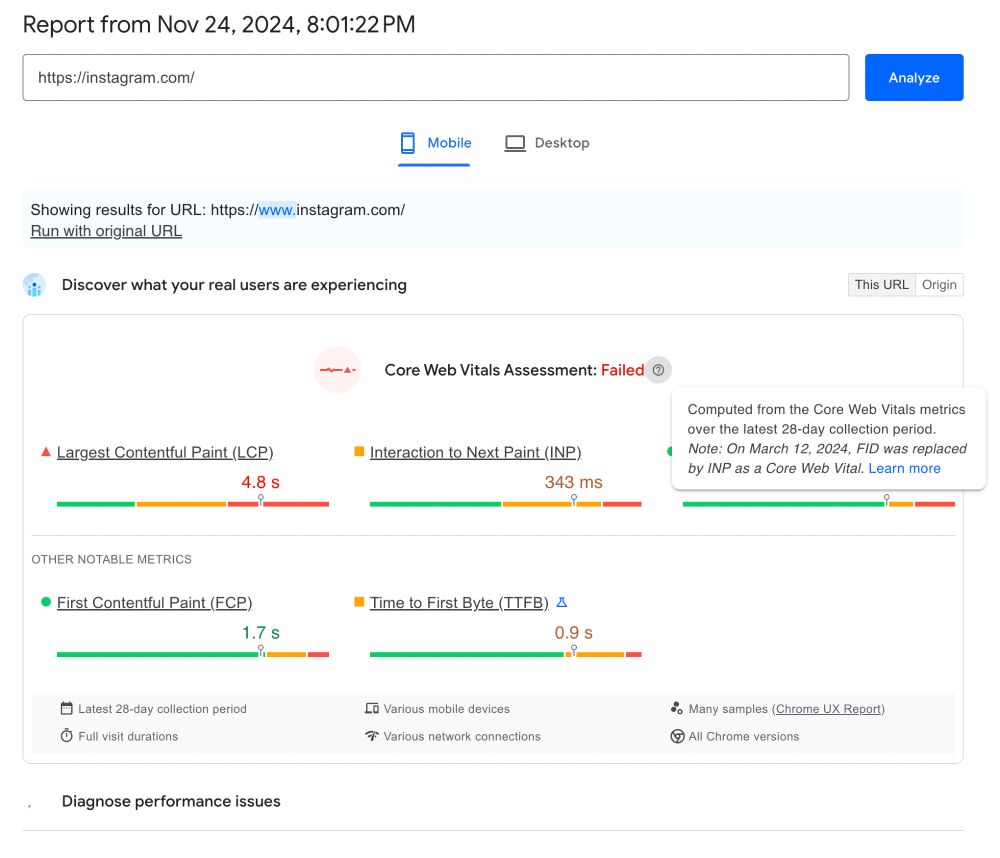Click the mobile devices icon
Viewport: 1000px width, 858px height.
point(372,708)
